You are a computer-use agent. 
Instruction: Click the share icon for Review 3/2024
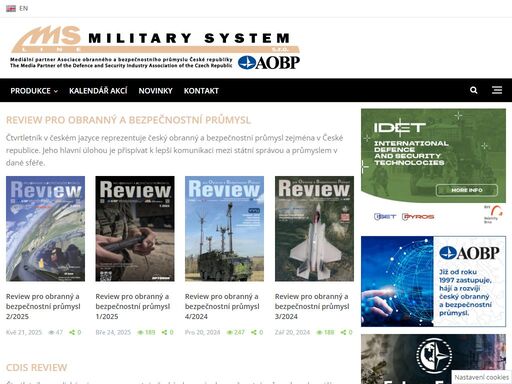343,332
